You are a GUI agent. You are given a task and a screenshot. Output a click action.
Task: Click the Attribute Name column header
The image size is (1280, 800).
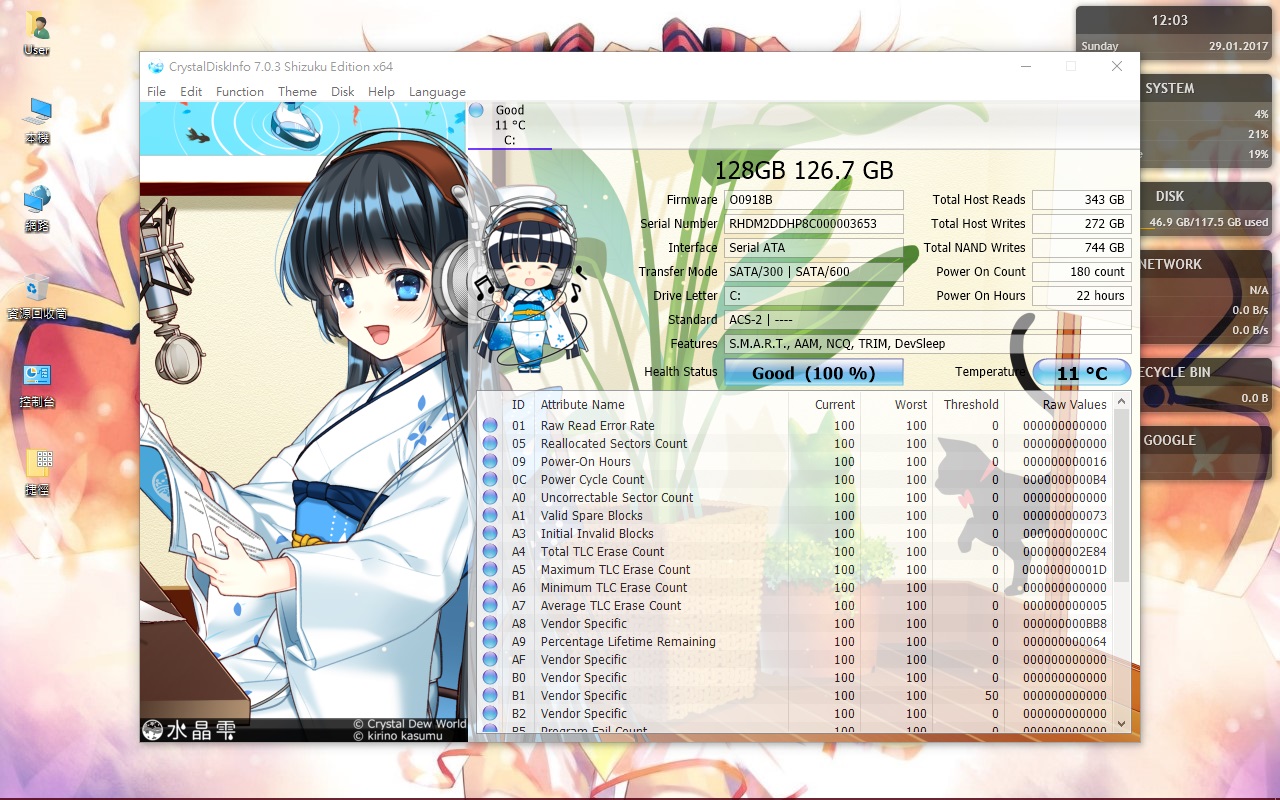coord(660,405)
